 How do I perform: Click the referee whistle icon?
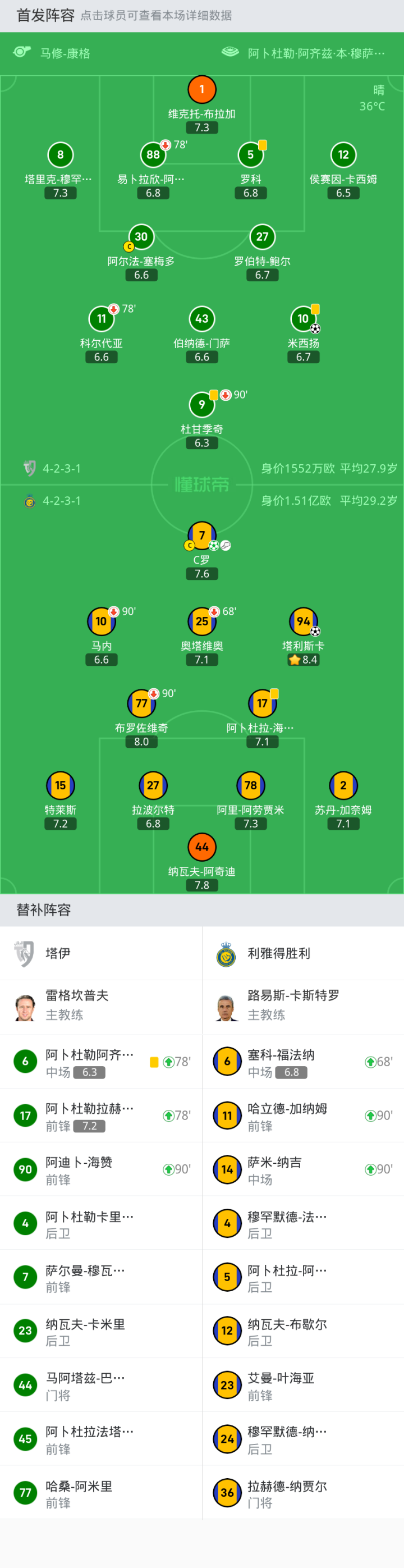22,52
